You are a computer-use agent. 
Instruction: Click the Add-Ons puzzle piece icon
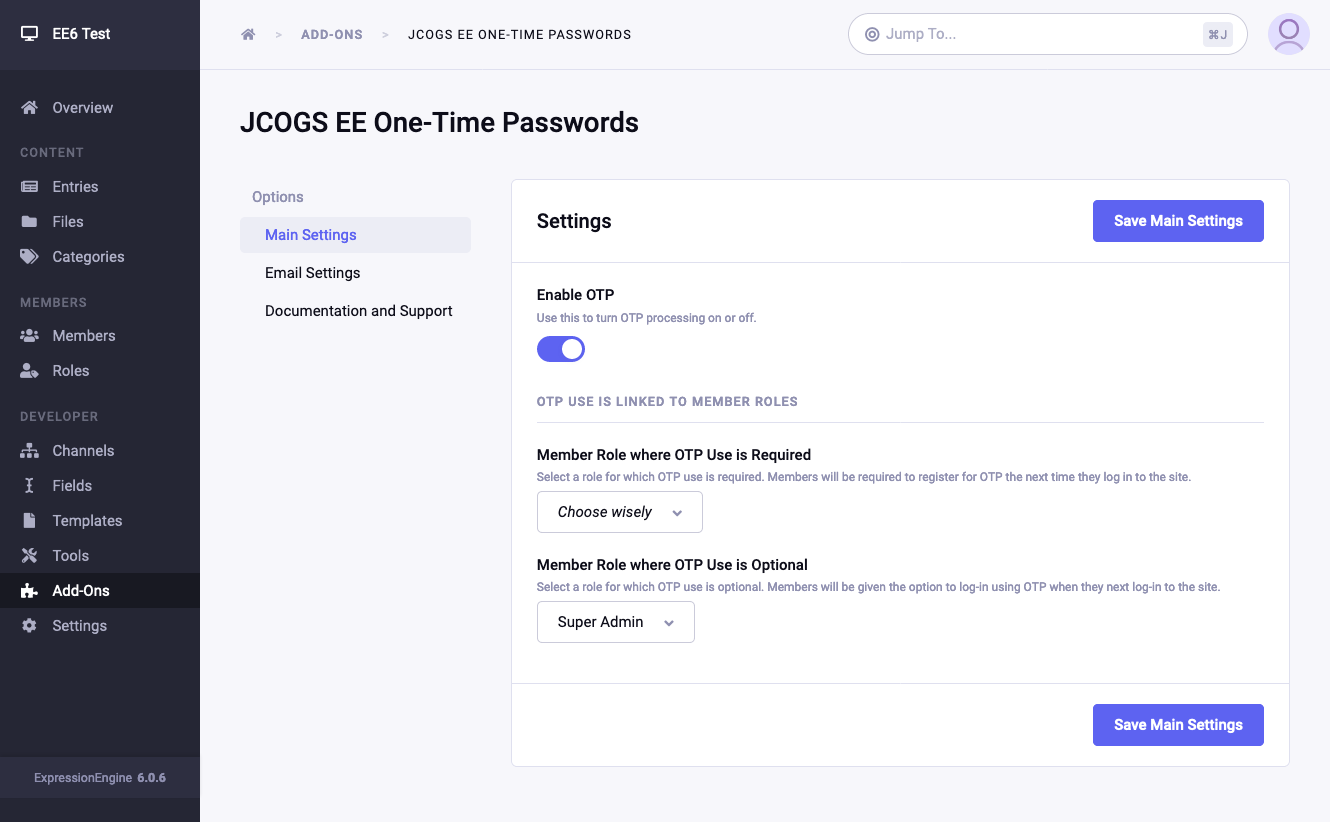click(x=29, y=591)
